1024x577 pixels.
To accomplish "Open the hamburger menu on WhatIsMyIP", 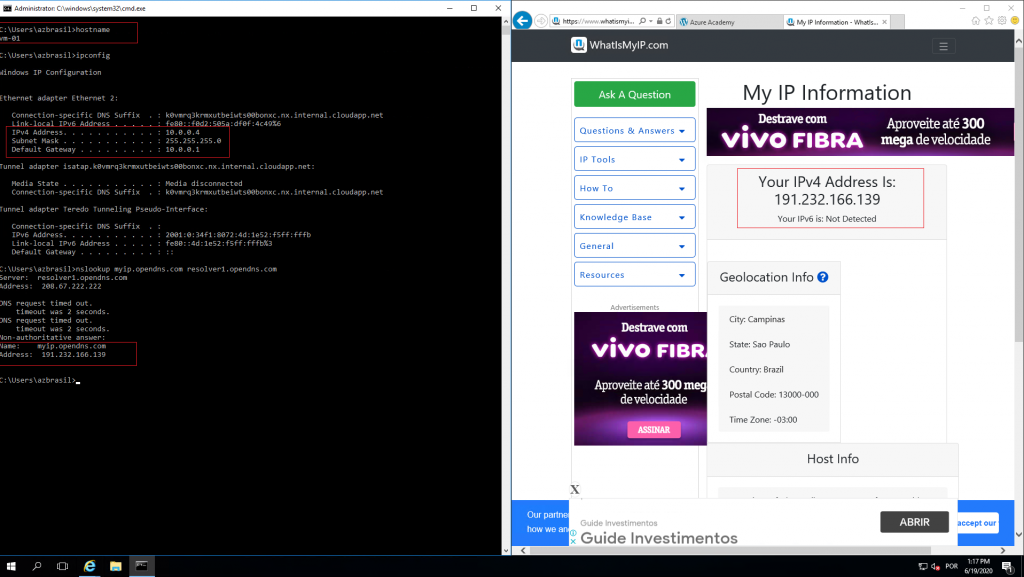I will (x=943, y=45).
